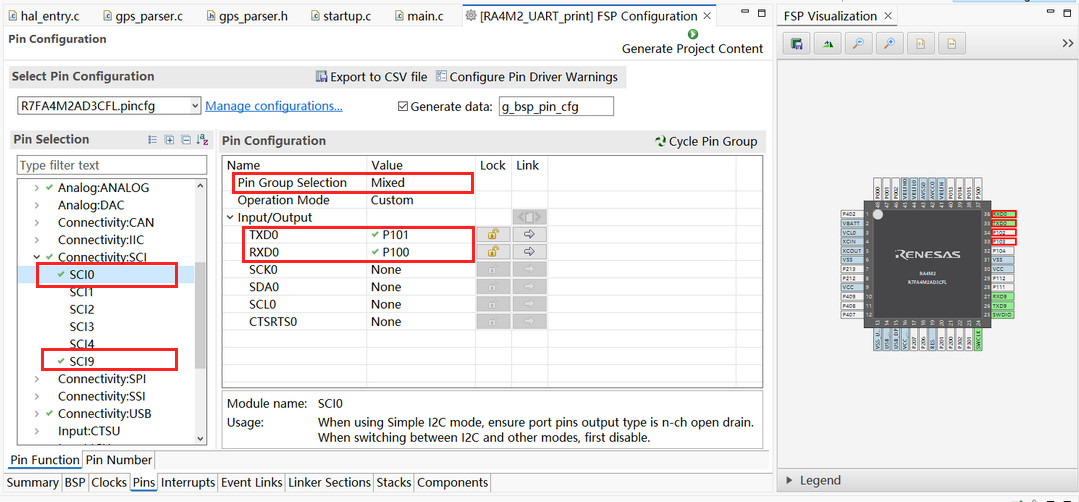
Task: Switch to the Clocks configuration tab
Action: [109, 483]
